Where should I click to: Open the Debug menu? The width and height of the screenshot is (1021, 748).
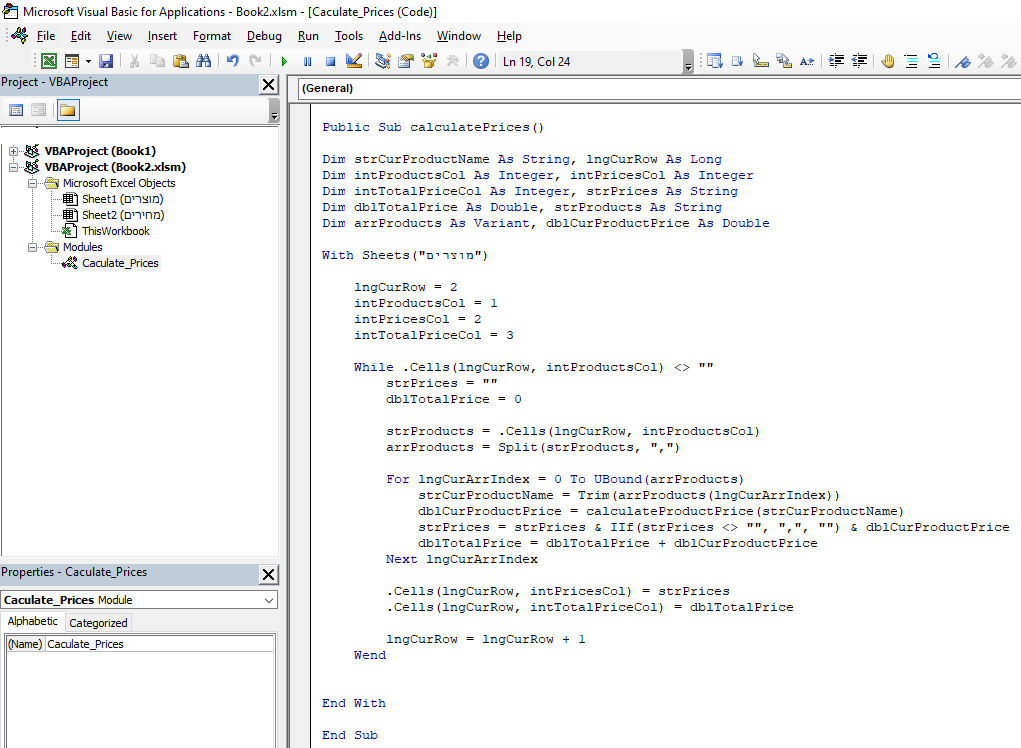point(264,36)
